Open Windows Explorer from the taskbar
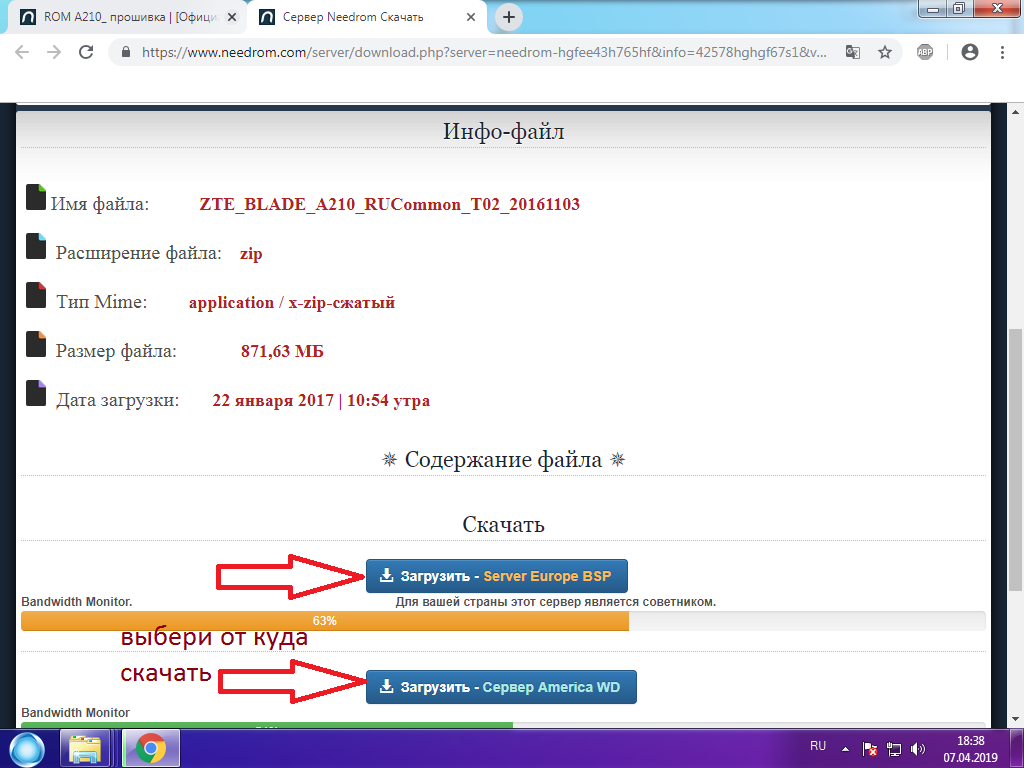The width and height of the screenshot is (1024, 768). [x=85, y=747]
